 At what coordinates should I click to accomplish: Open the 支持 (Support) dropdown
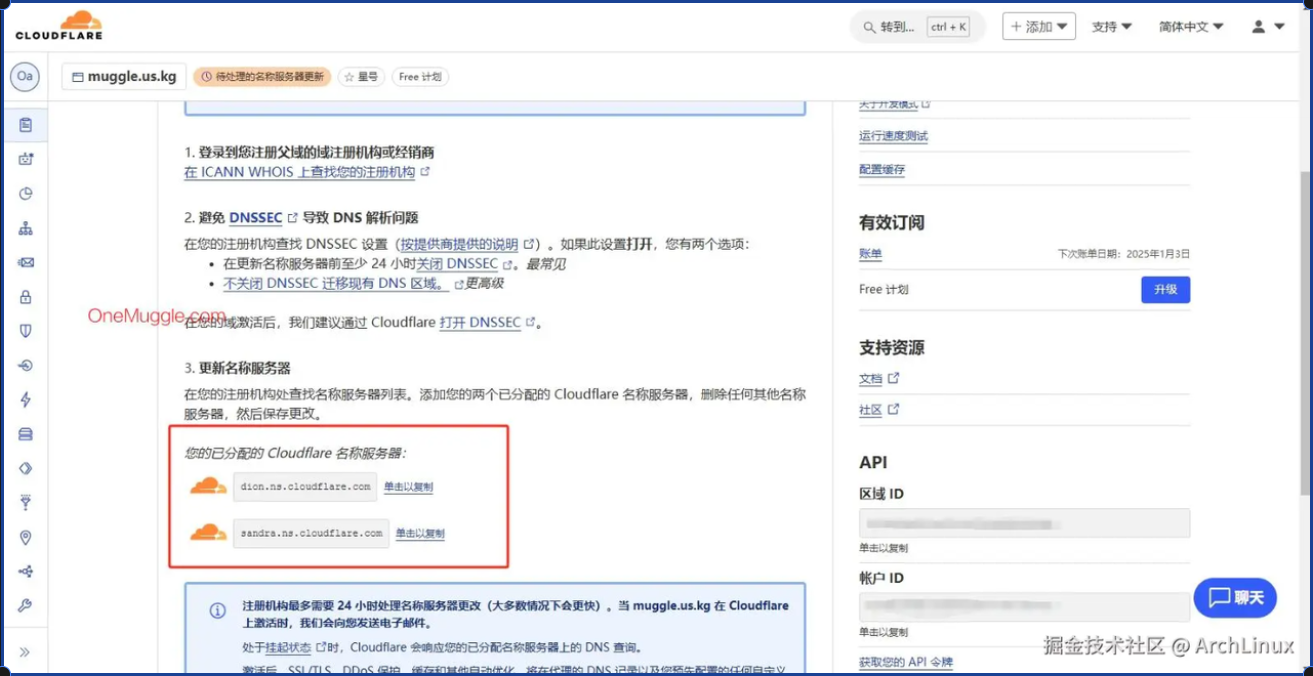coord(1111,27)
